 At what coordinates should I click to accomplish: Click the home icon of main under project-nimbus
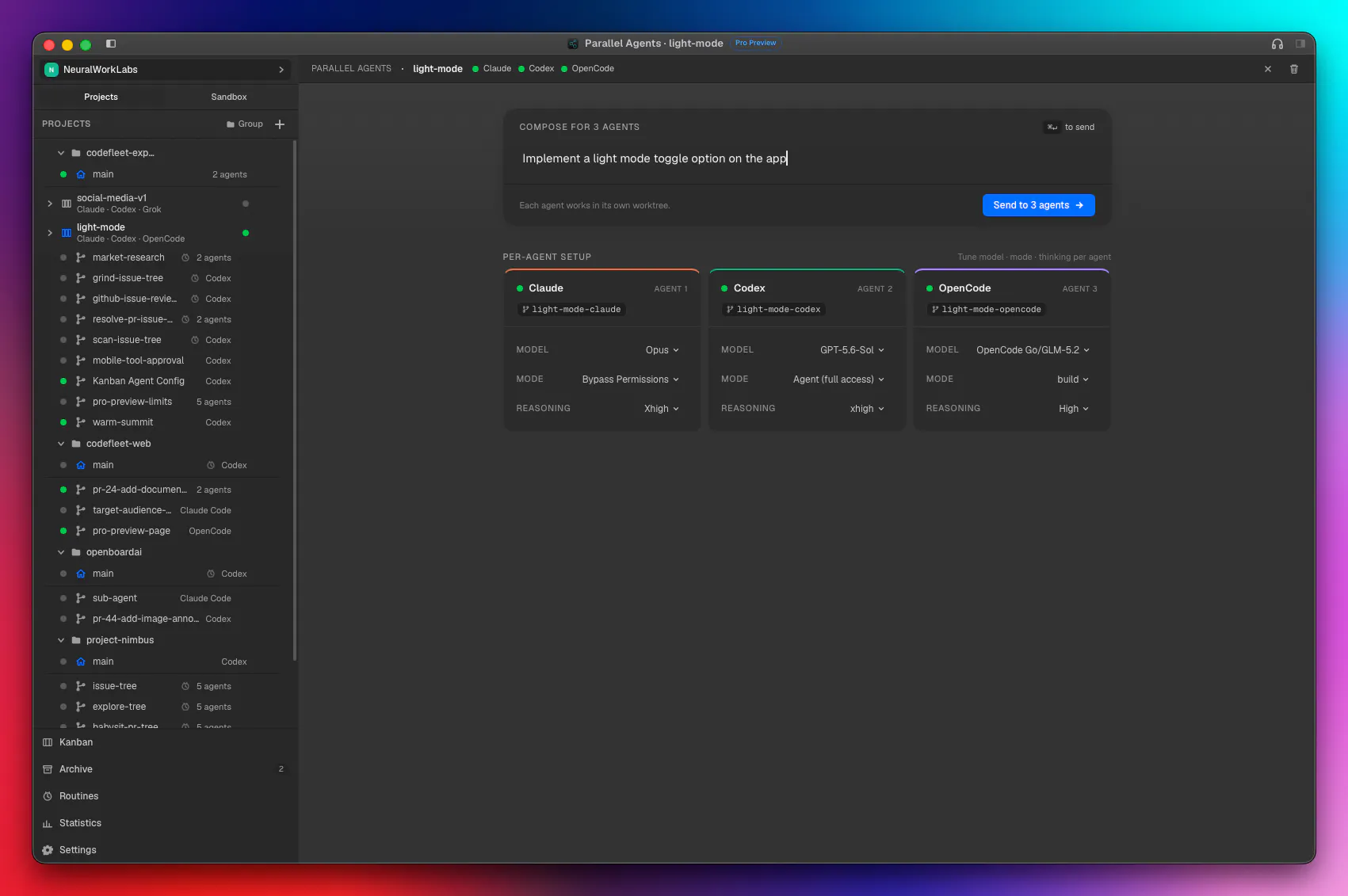[x=81, y=662]
